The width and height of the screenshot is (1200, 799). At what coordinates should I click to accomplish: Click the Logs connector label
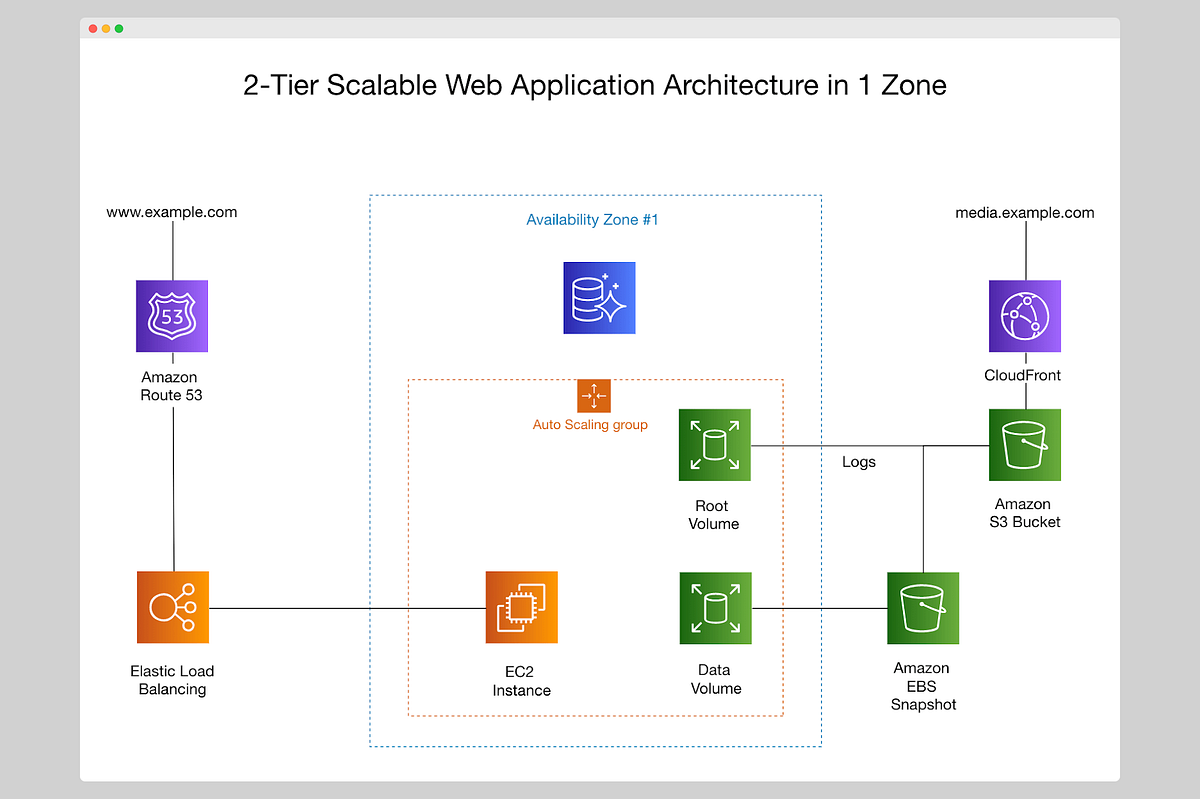tap(859, 462)
